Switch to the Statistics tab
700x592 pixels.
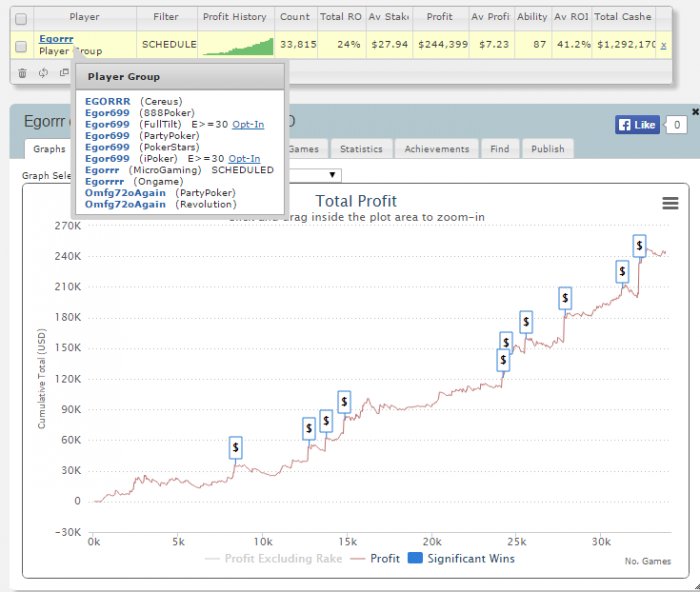tap(361, 149)
